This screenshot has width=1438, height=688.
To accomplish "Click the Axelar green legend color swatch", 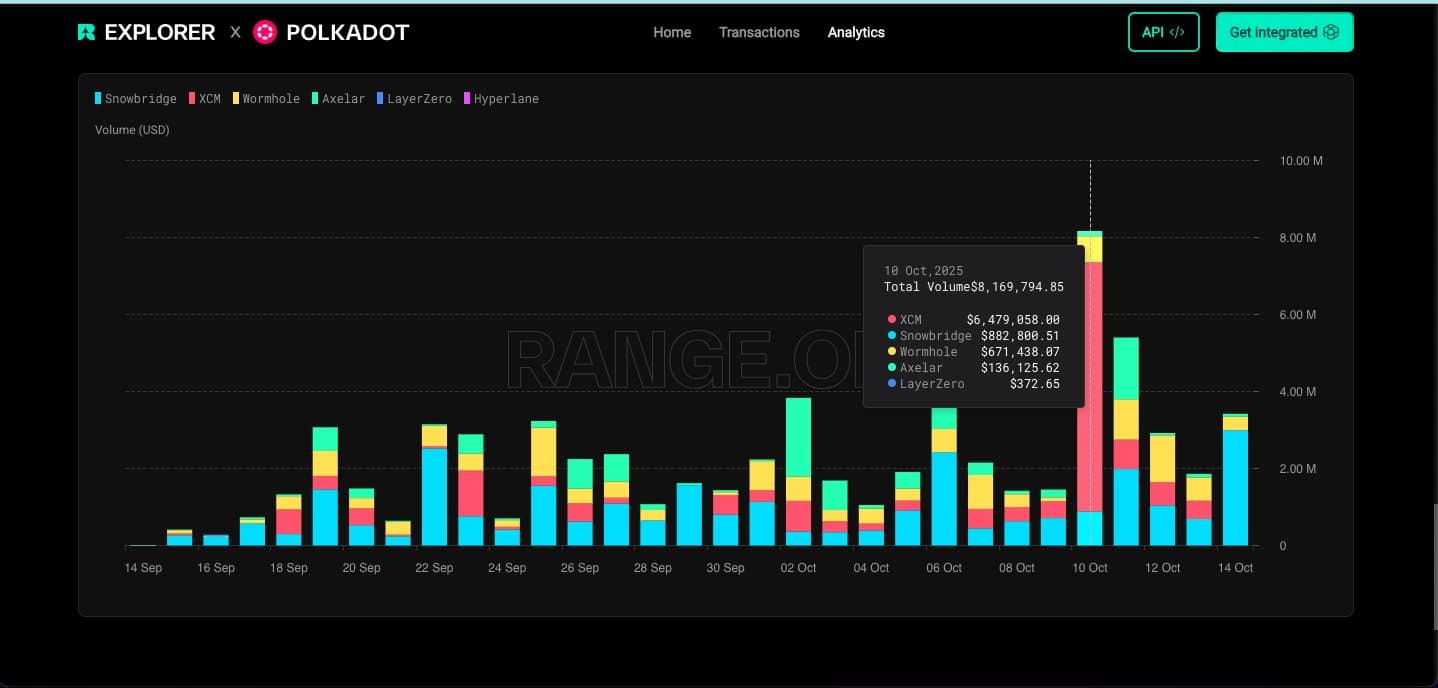I will pos(313,98).
